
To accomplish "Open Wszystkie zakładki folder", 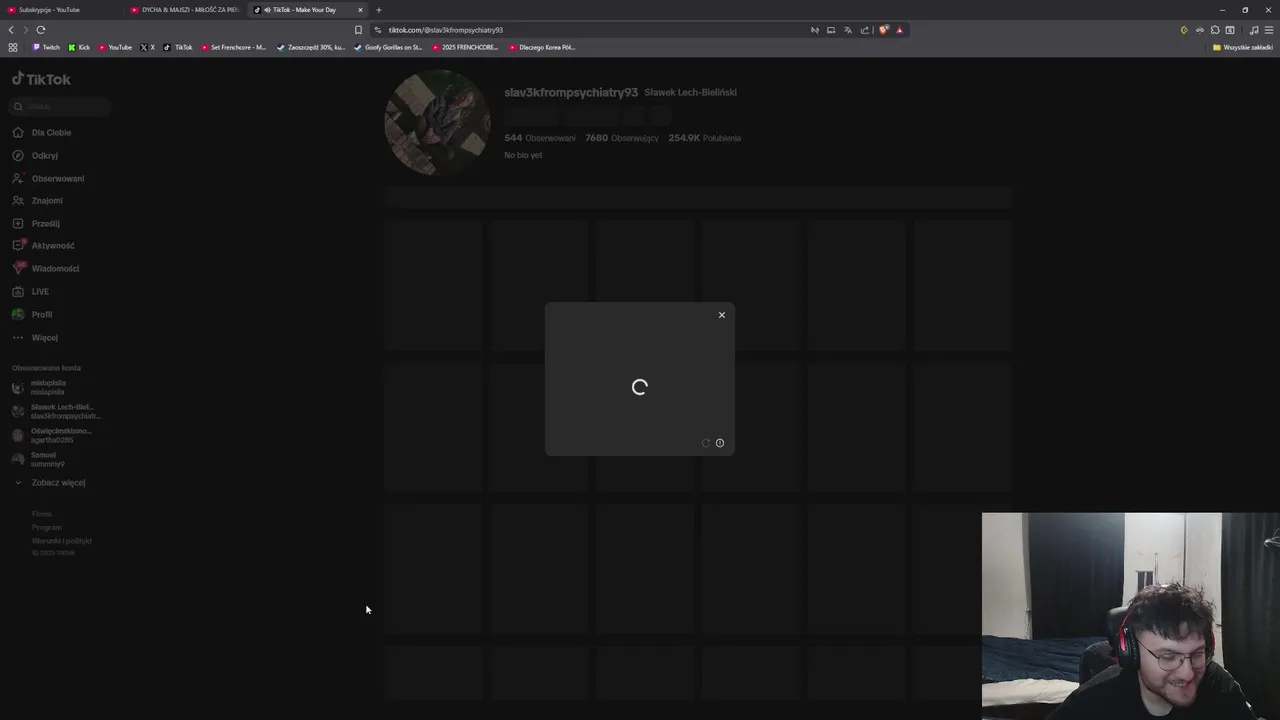I will pyautogui.click(x=1243, y=47).
